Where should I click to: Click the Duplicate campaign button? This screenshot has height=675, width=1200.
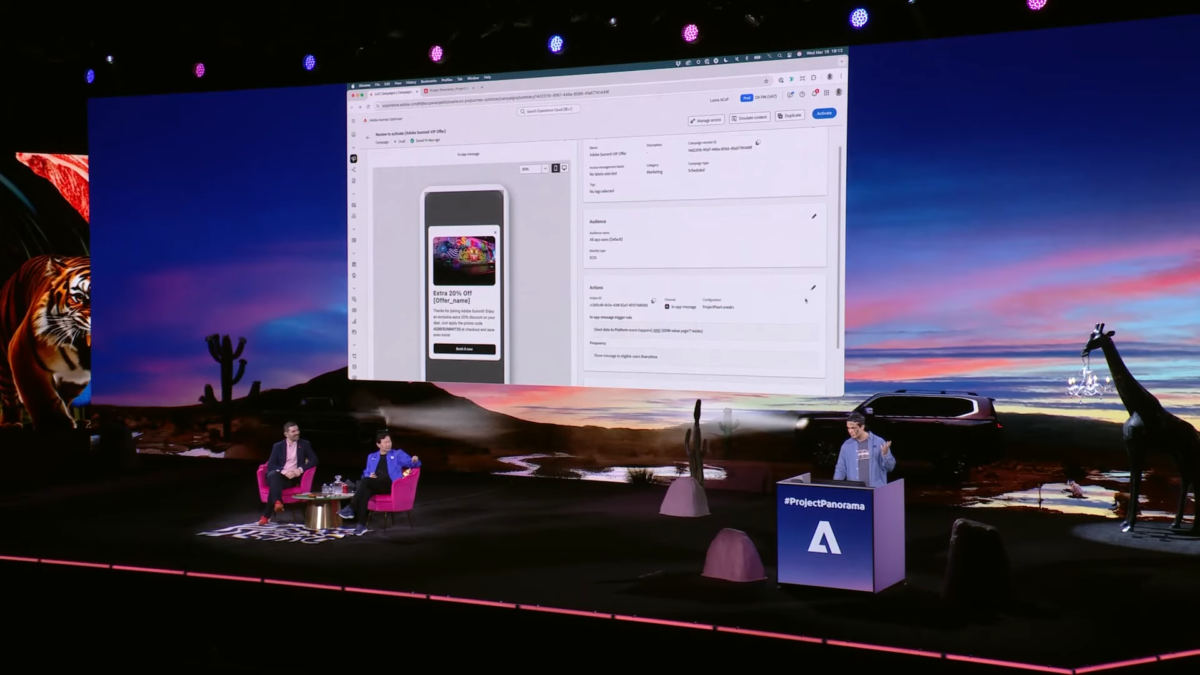coord(790,115)
